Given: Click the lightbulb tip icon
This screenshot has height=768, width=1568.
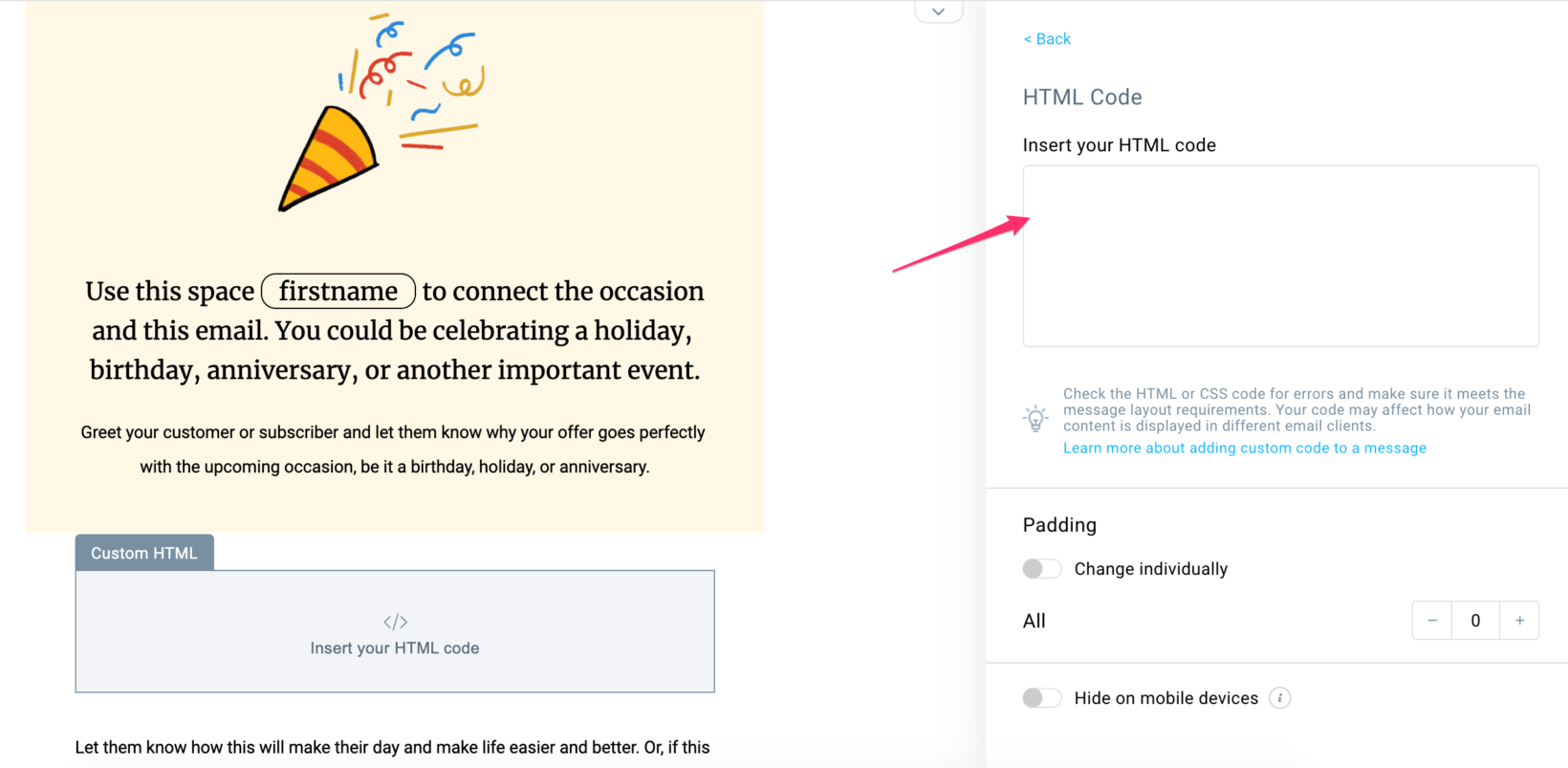Looking at the screenshot, I should tap(1035, 417).
